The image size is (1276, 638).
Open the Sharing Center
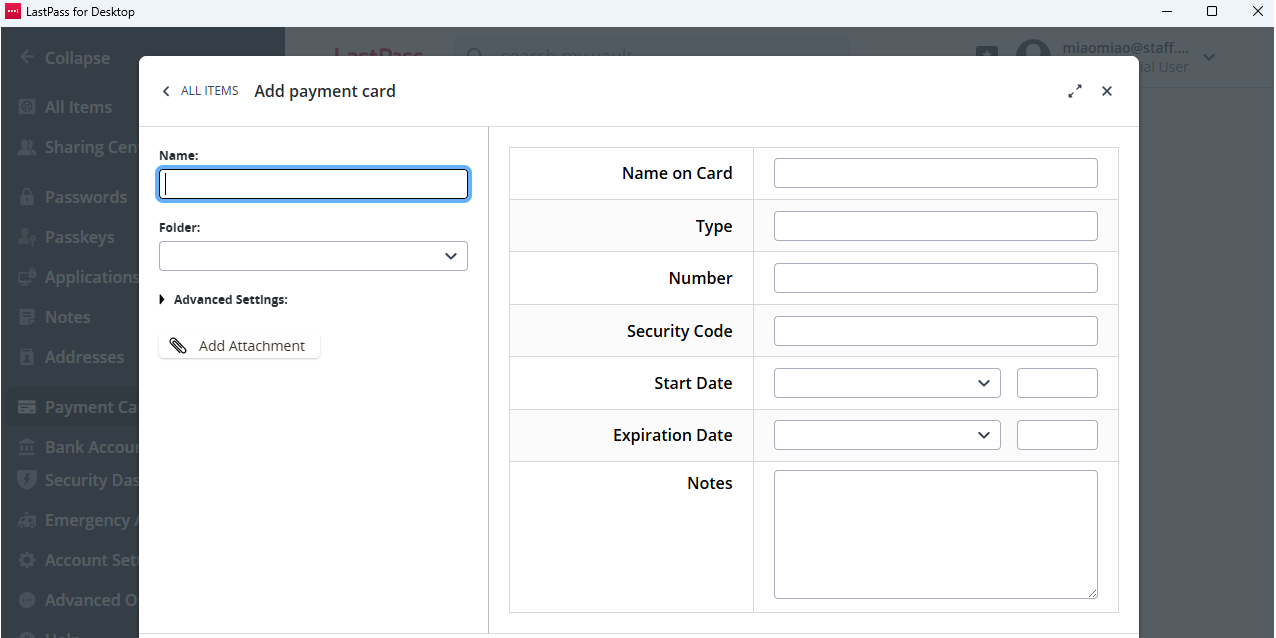(90, 146)
